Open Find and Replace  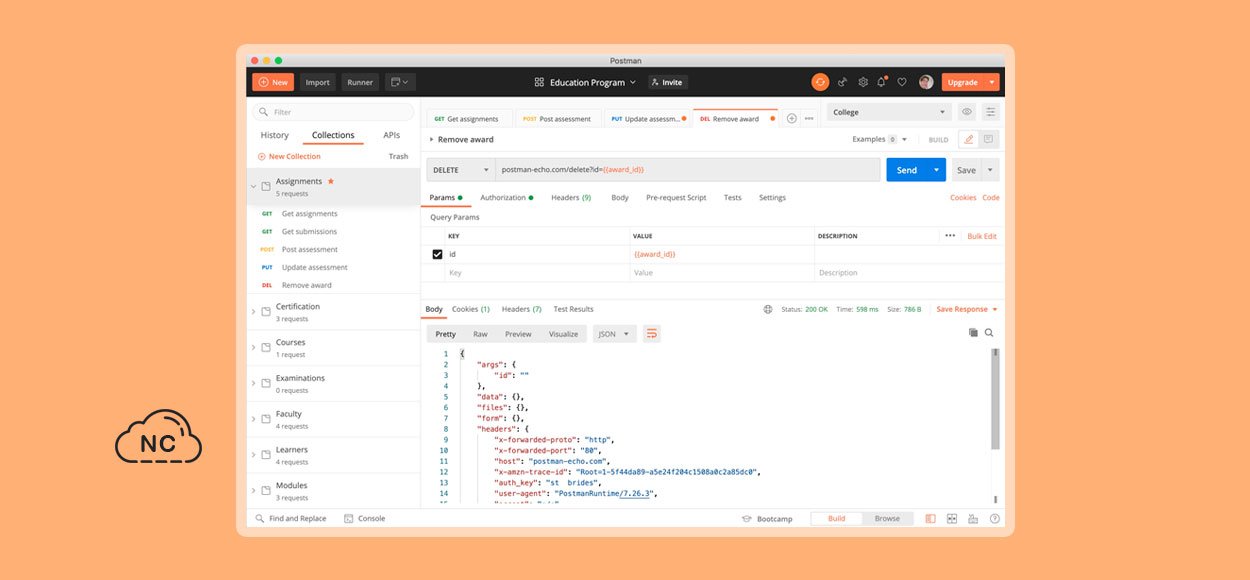(291, 518)
